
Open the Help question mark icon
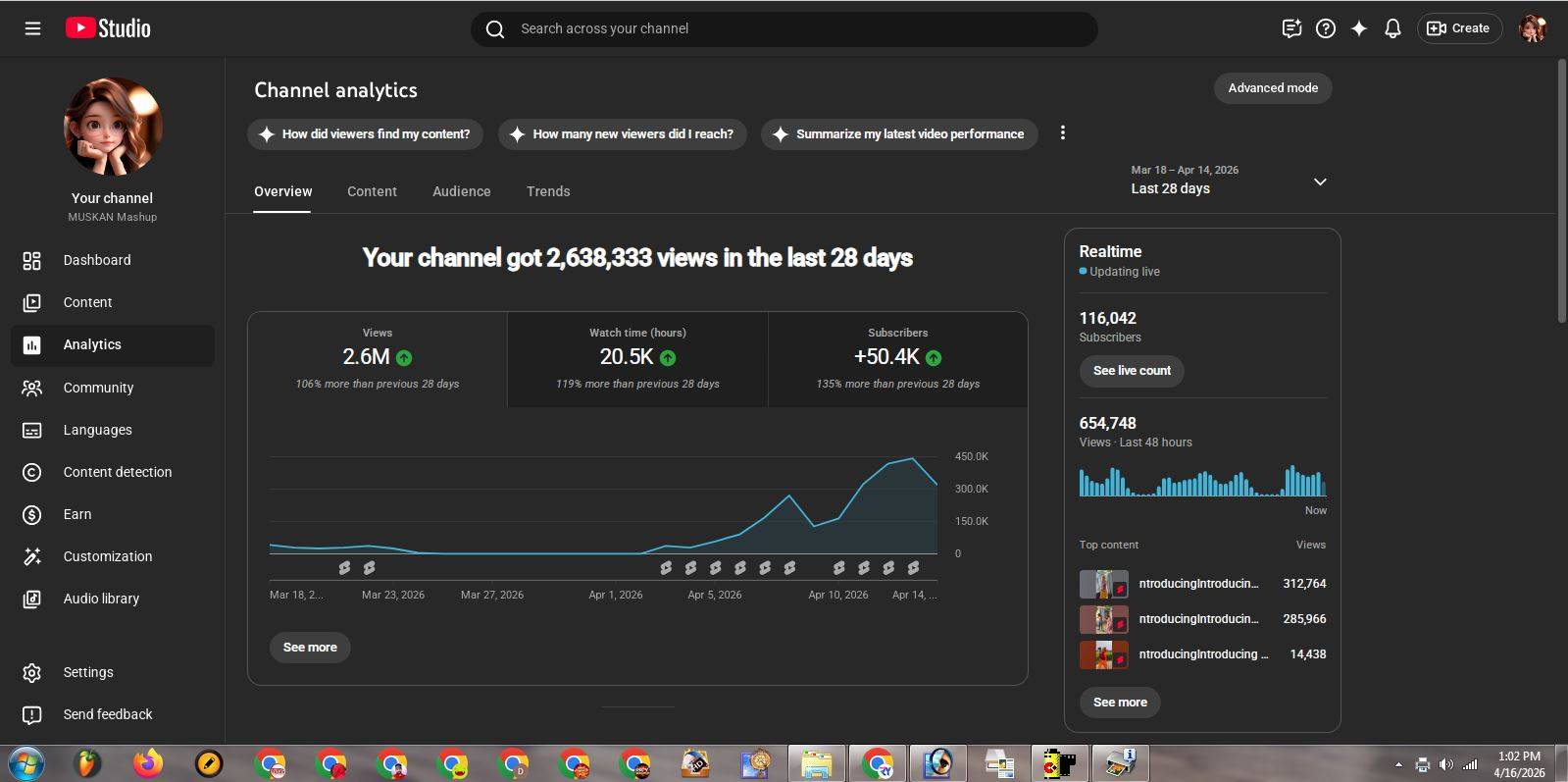coord(1325,28)
